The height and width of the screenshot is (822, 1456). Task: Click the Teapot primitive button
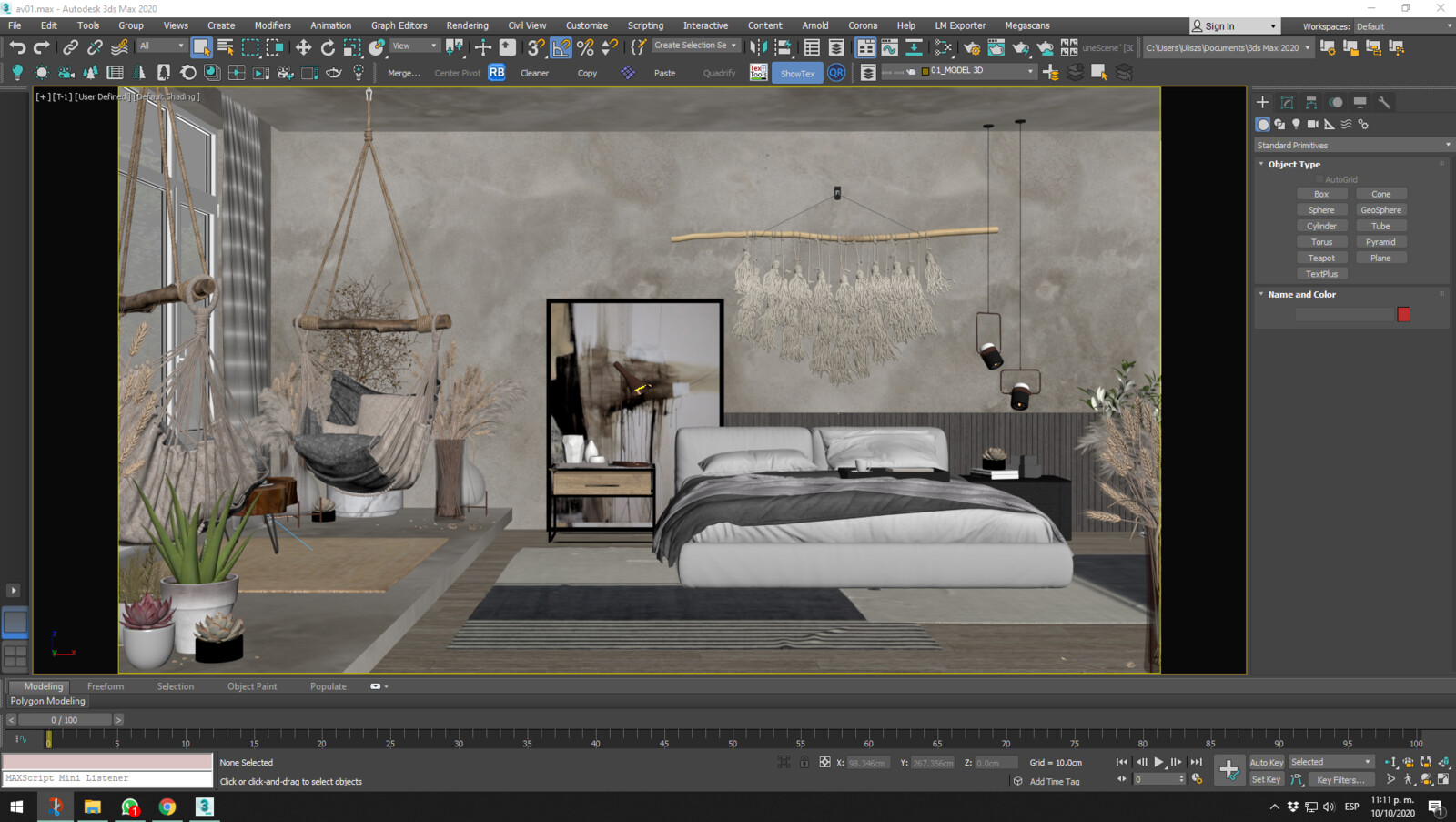(1321, 258)
